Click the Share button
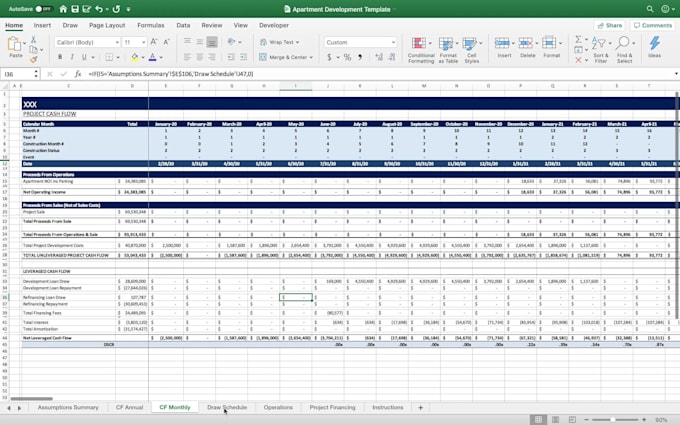This screenshot has width=680, height=425. tap(609, 25)
